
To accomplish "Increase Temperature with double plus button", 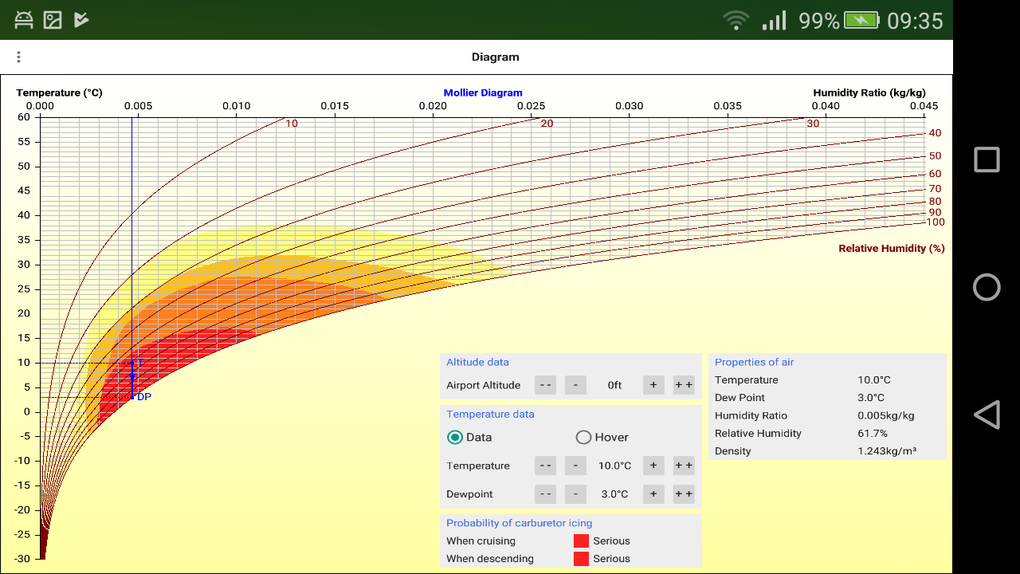I will [683, 465].
